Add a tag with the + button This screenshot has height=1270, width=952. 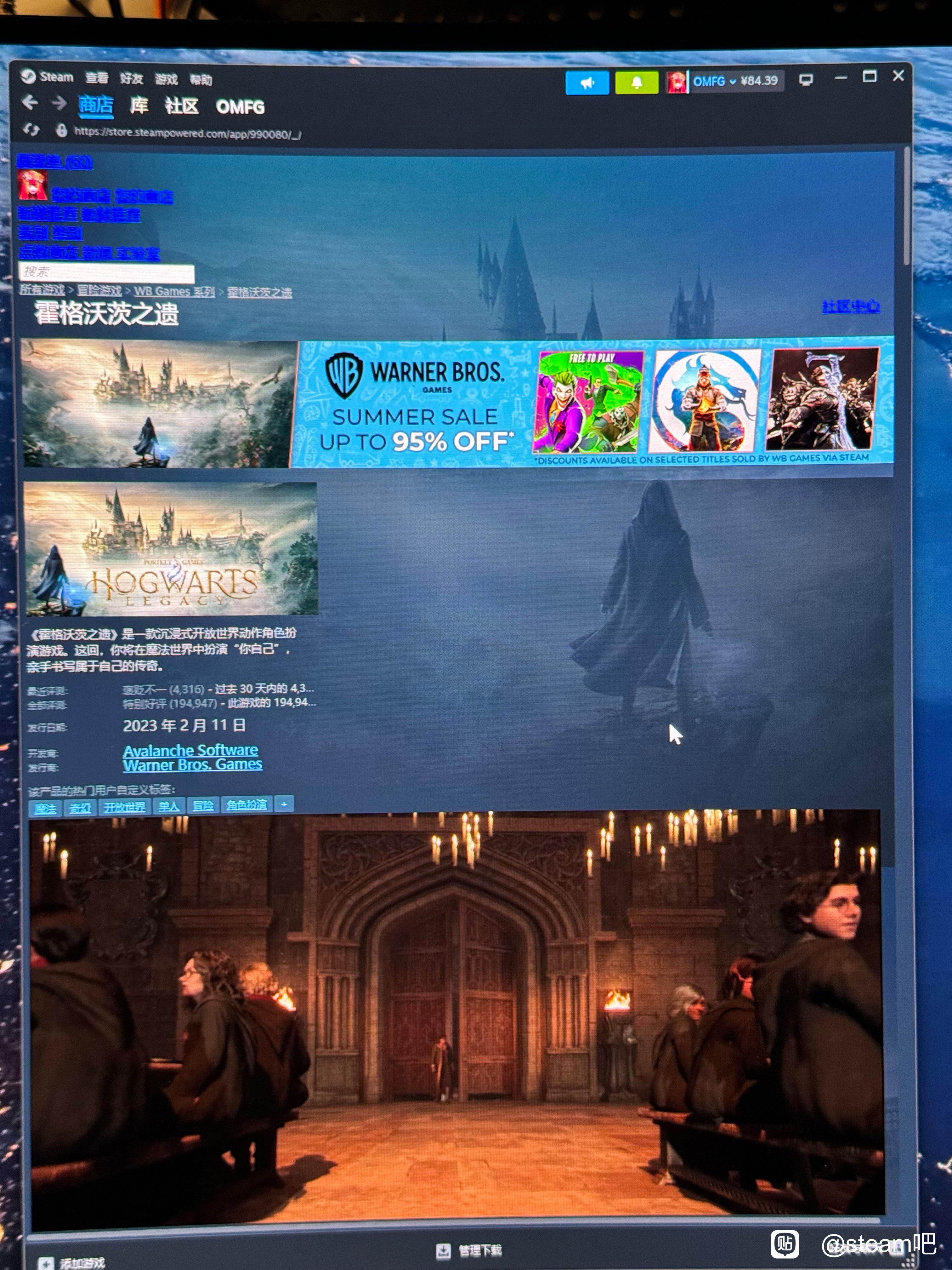[x=284, y=804]
